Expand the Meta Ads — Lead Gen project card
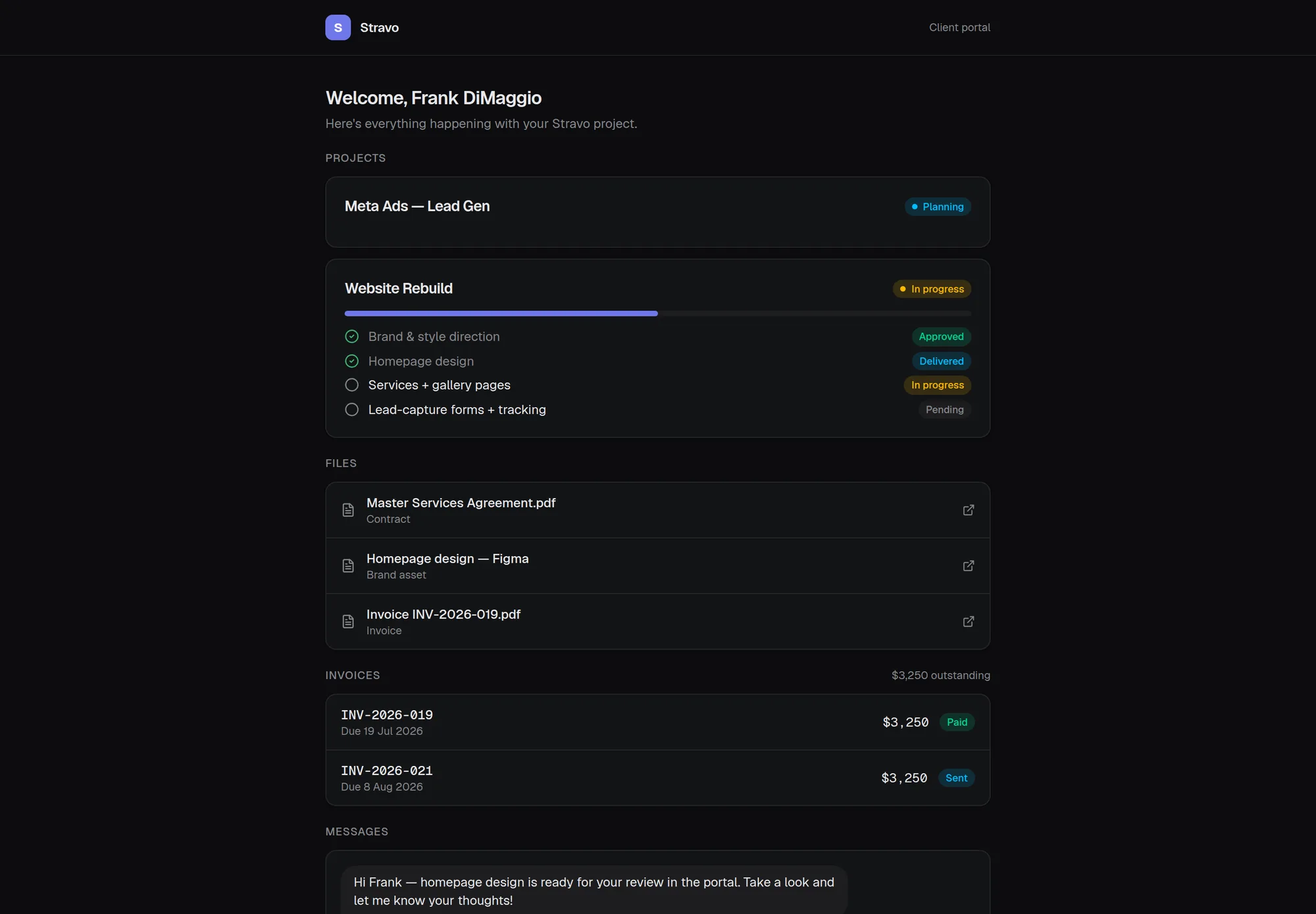This screenshot has width=1316, height=914. point(657,212)
